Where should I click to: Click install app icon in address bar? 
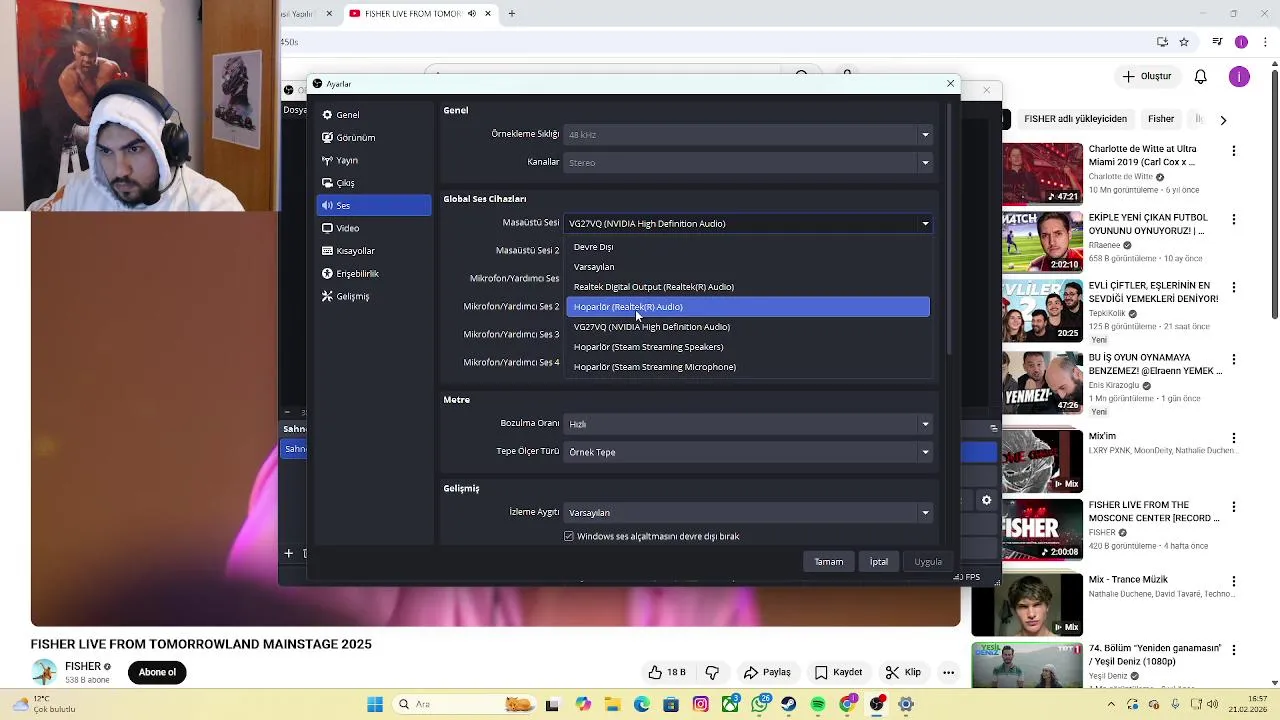click(x=1162, y=42)
